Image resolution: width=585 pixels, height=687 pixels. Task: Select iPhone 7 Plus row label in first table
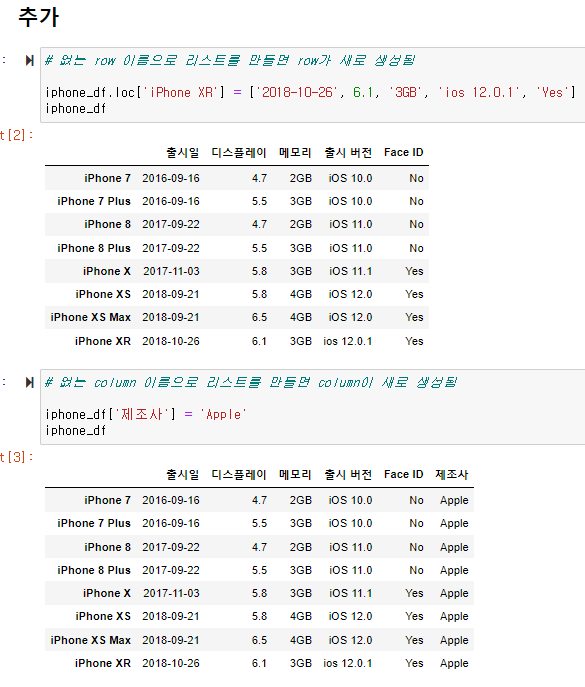pos(94,201)
